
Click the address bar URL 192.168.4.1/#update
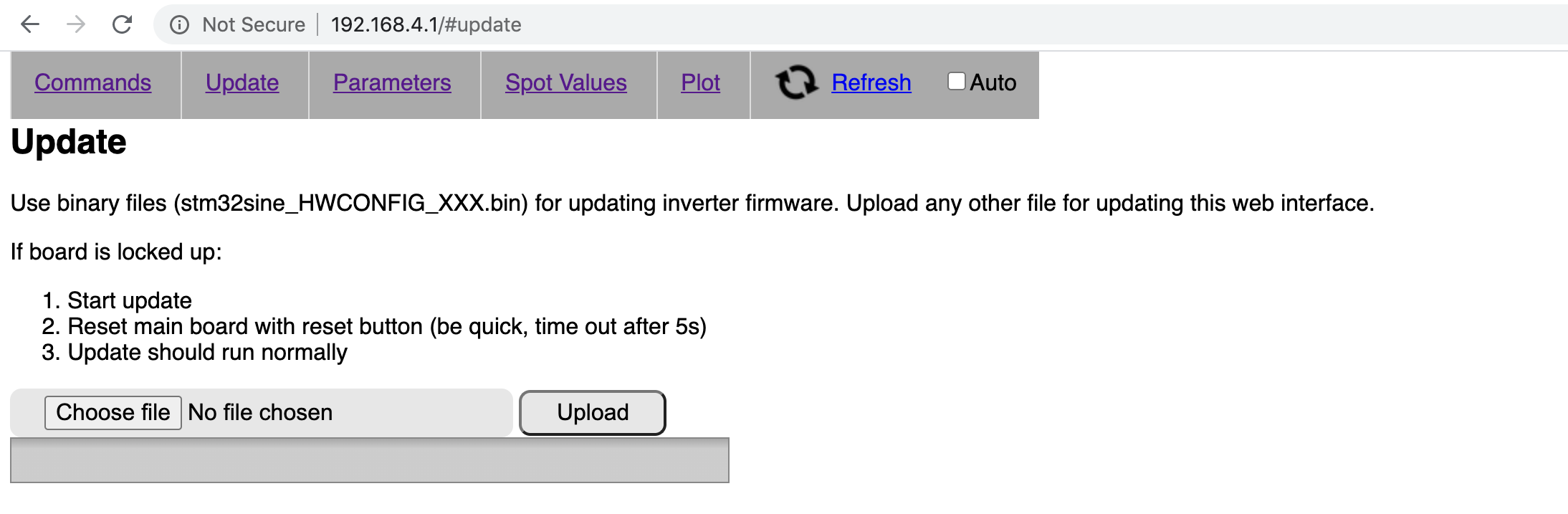pyautogui.click(x=426, y=25)
